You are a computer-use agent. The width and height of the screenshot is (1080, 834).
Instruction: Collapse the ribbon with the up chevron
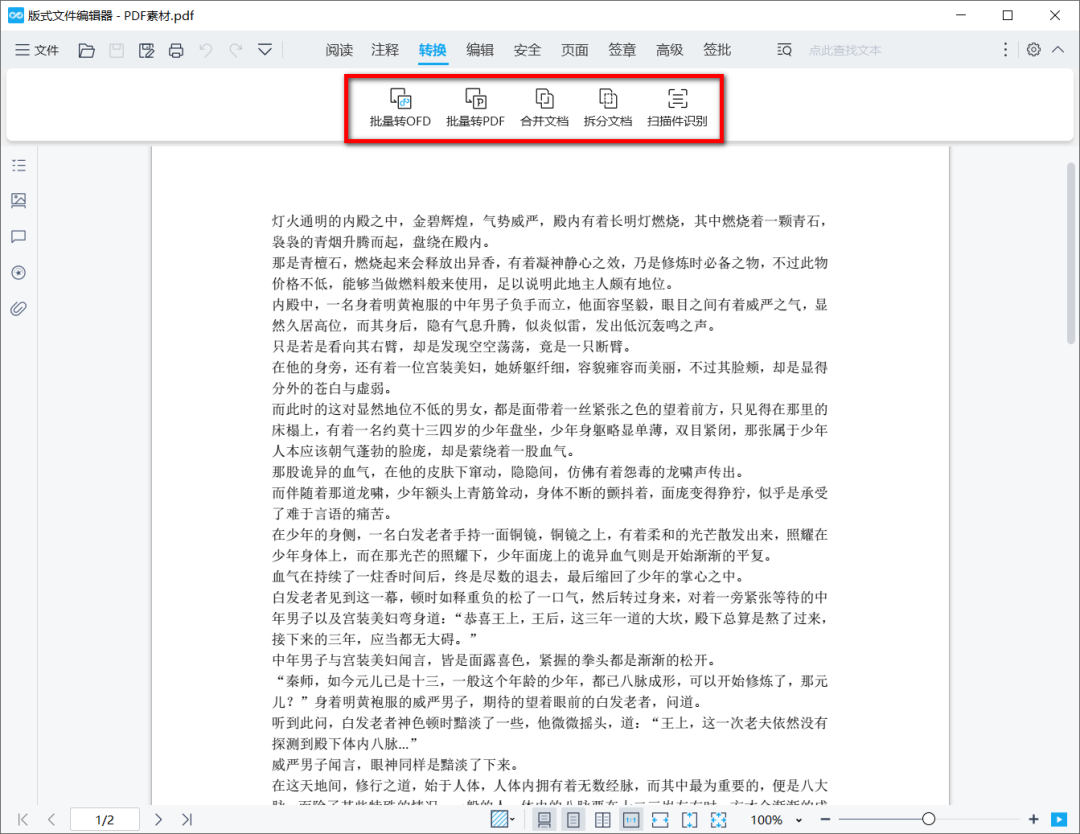point(1058,50)
